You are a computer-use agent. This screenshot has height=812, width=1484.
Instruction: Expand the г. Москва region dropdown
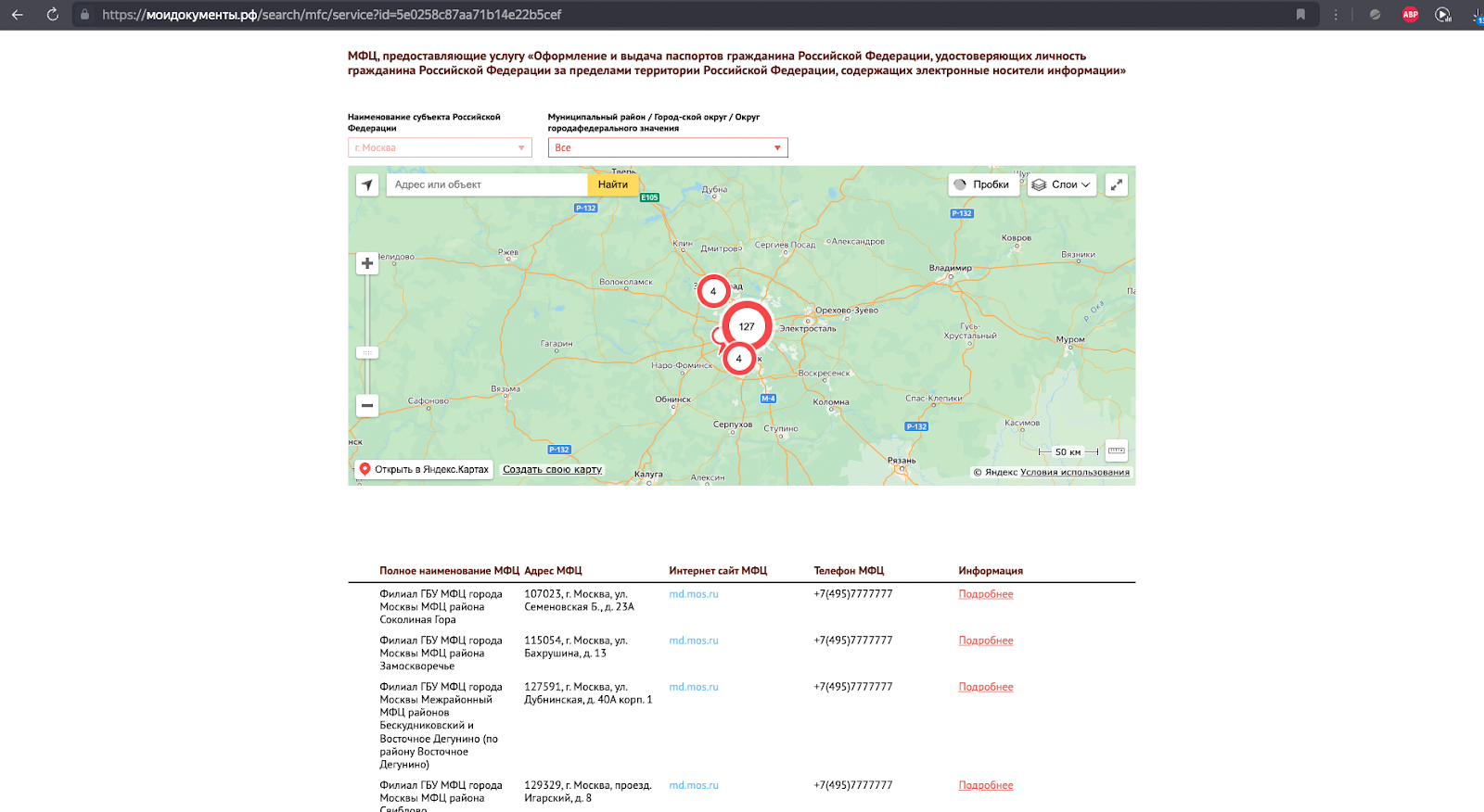pyautogui.click(x=440, y=147)
